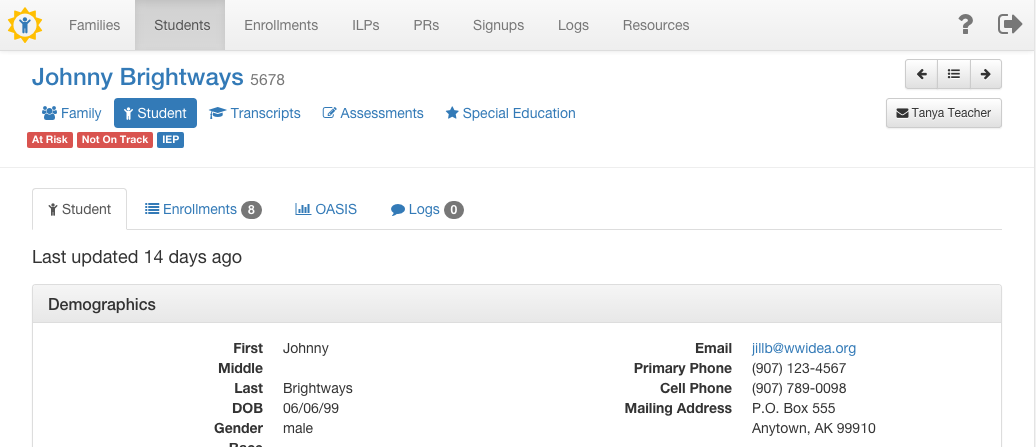
Task: Click the Johnny Brightways name heading
Action: [x=137, y=77]
